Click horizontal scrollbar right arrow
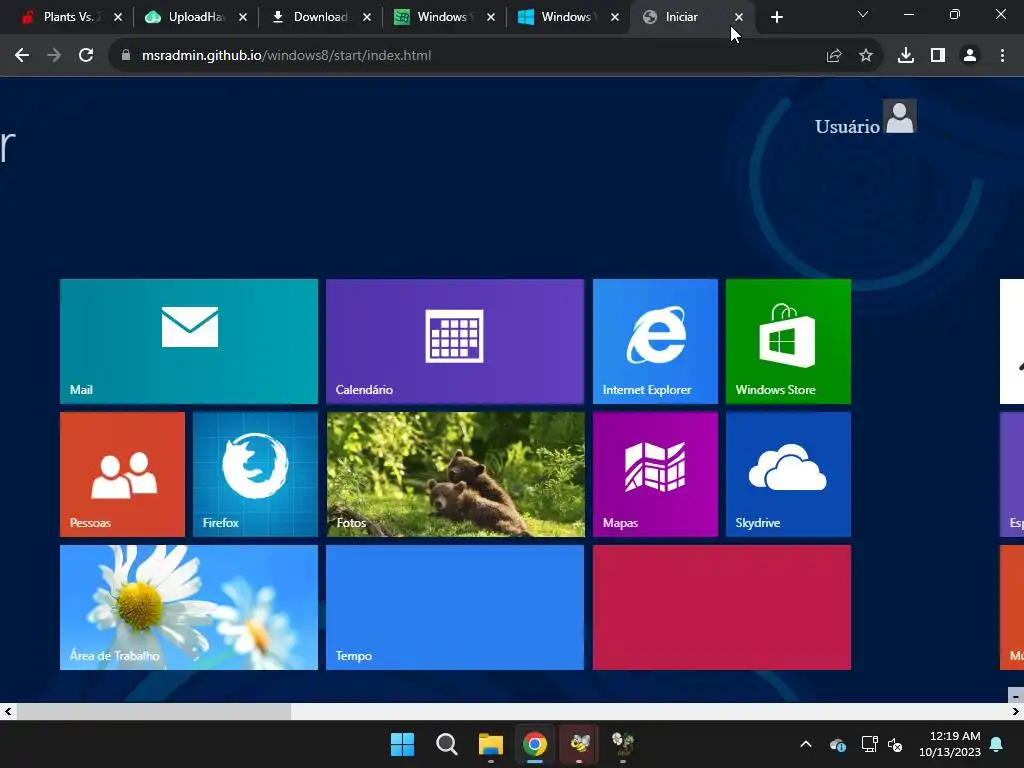Screen dimensions: 1024x768 (x=1016, y=712)
